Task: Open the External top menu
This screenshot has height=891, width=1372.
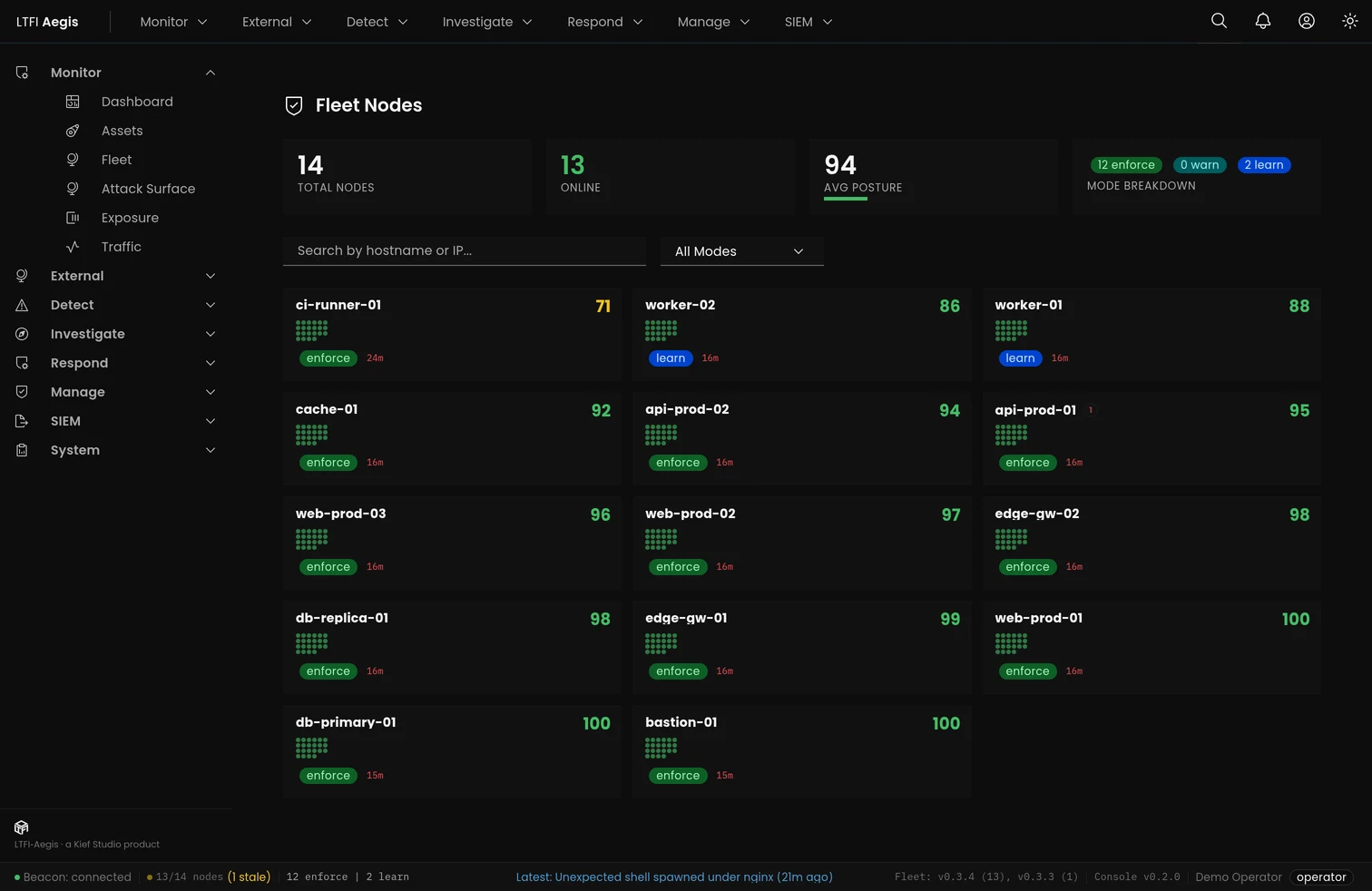Action: [277, 22]
